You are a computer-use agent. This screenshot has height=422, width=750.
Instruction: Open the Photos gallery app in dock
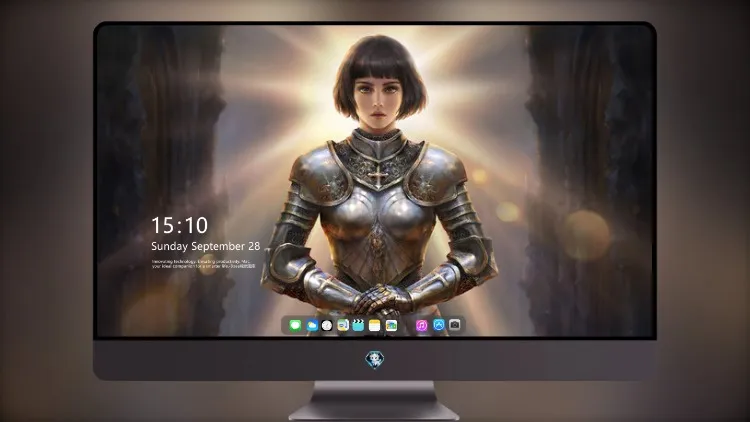pyautogui.click(x=391, y=325)
